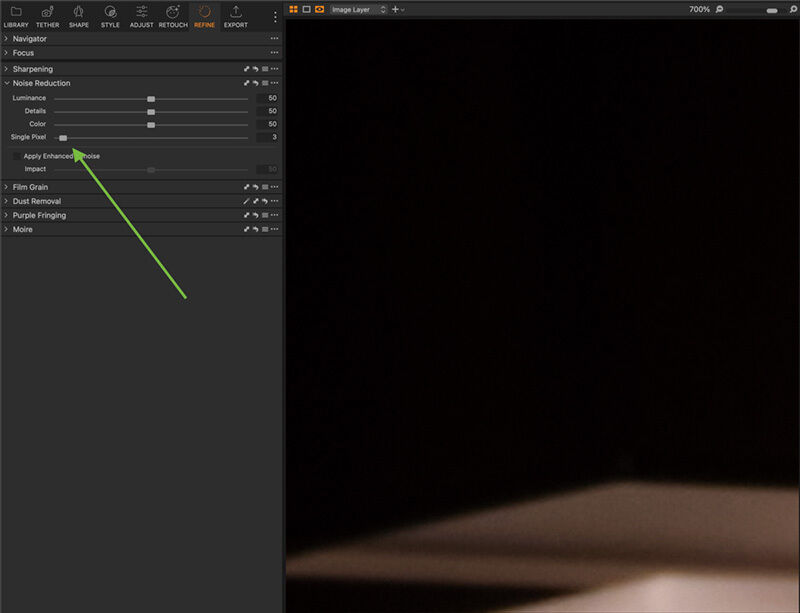Viewport: 800px width, 613px height.
Task: Reset the Sharpening tool adjustments
Action: click(256, 69)
